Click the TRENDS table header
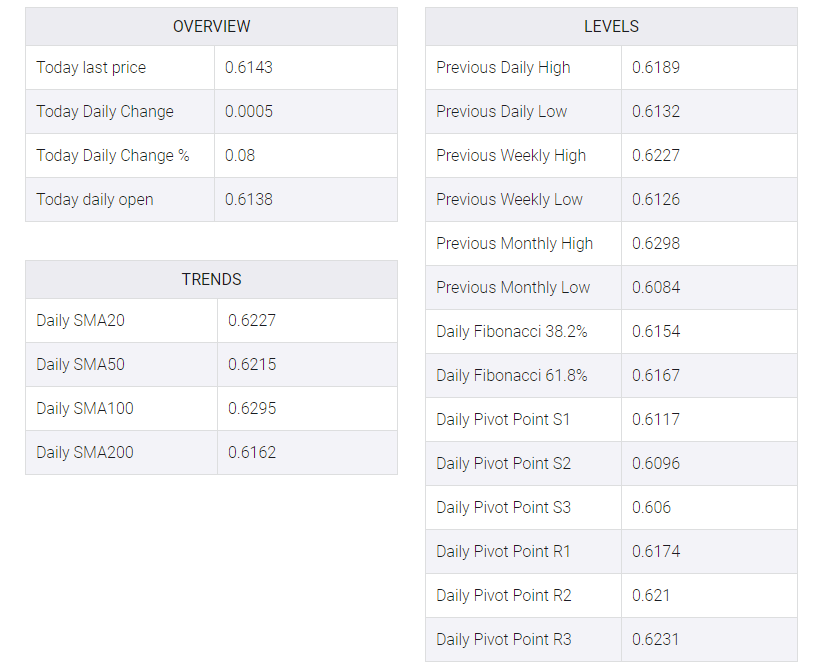819x667 pixels. pos(211,279)
